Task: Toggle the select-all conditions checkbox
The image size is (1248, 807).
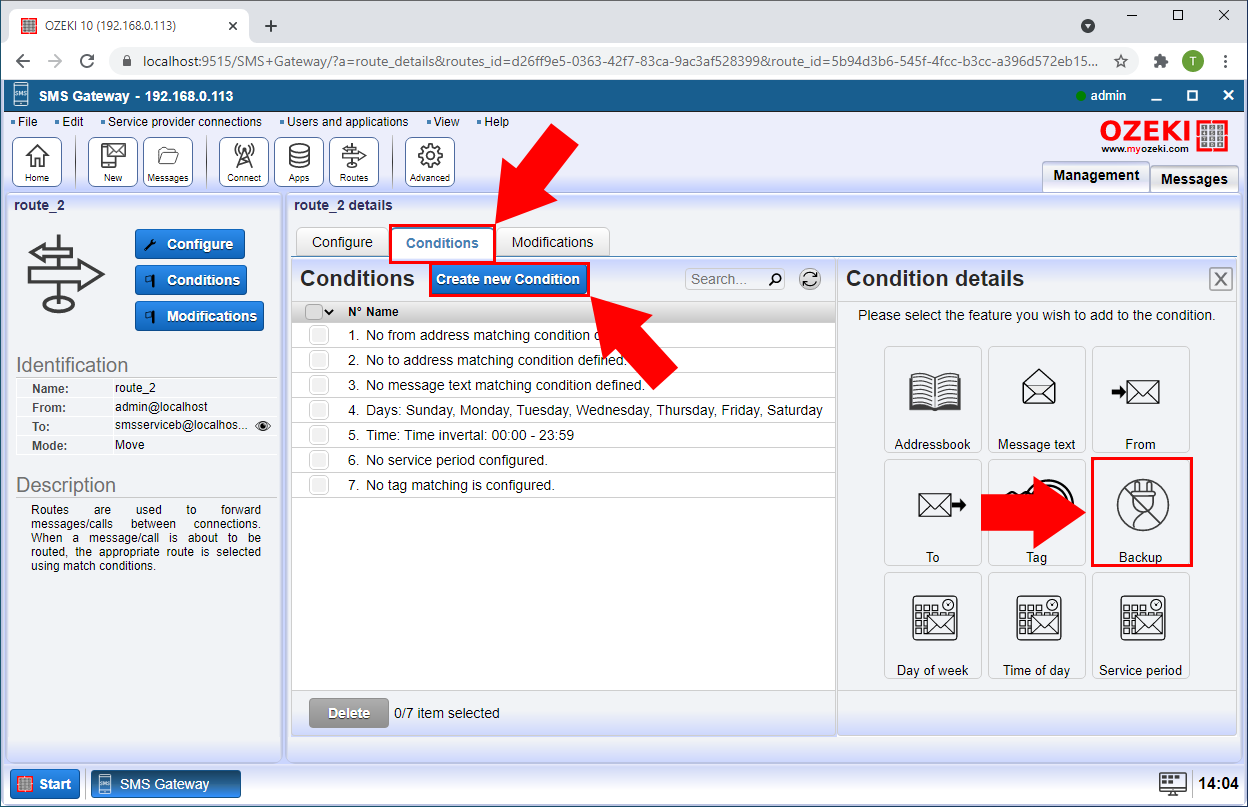Action: [314, 312]
